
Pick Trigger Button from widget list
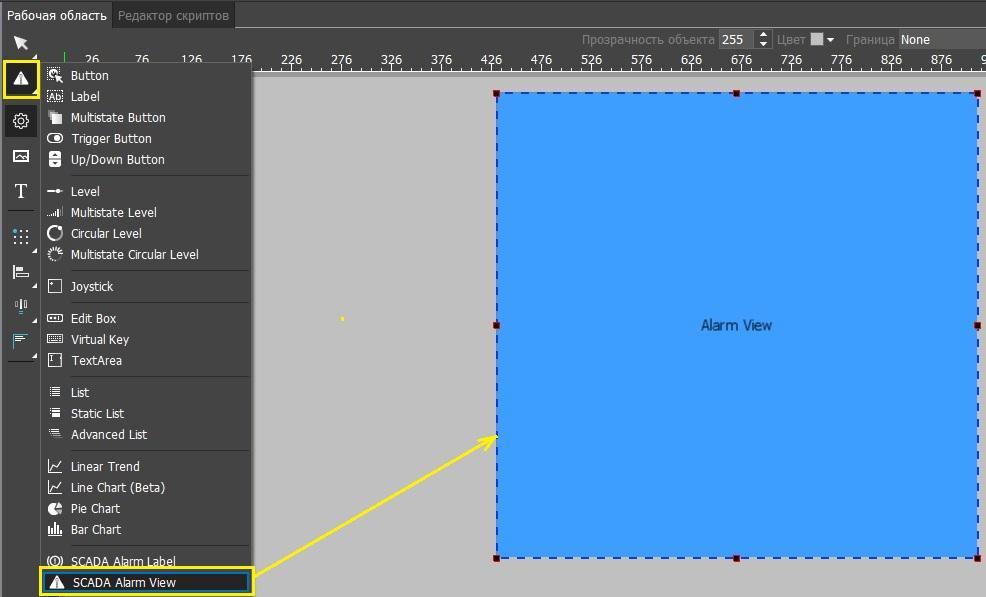coord(111,138)
